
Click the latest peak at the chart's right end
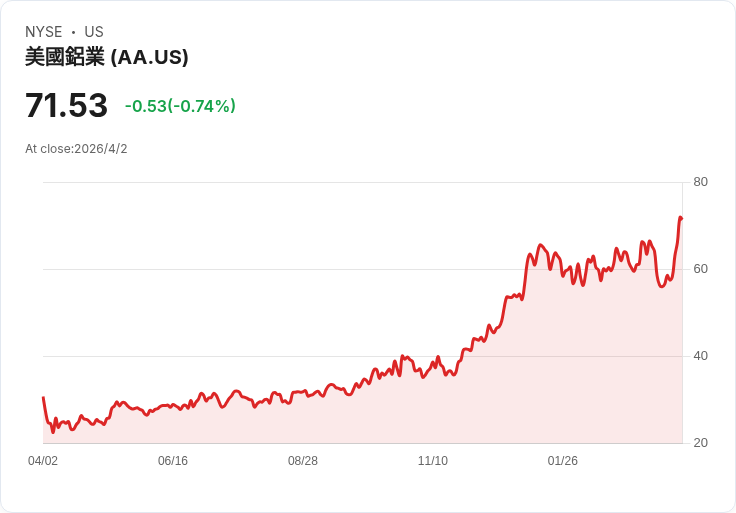[x=680, y=217]
